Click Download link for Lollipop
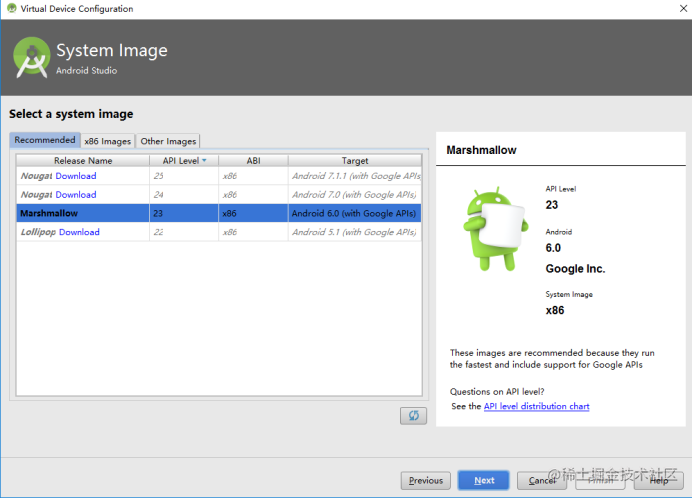 (79, 232)
